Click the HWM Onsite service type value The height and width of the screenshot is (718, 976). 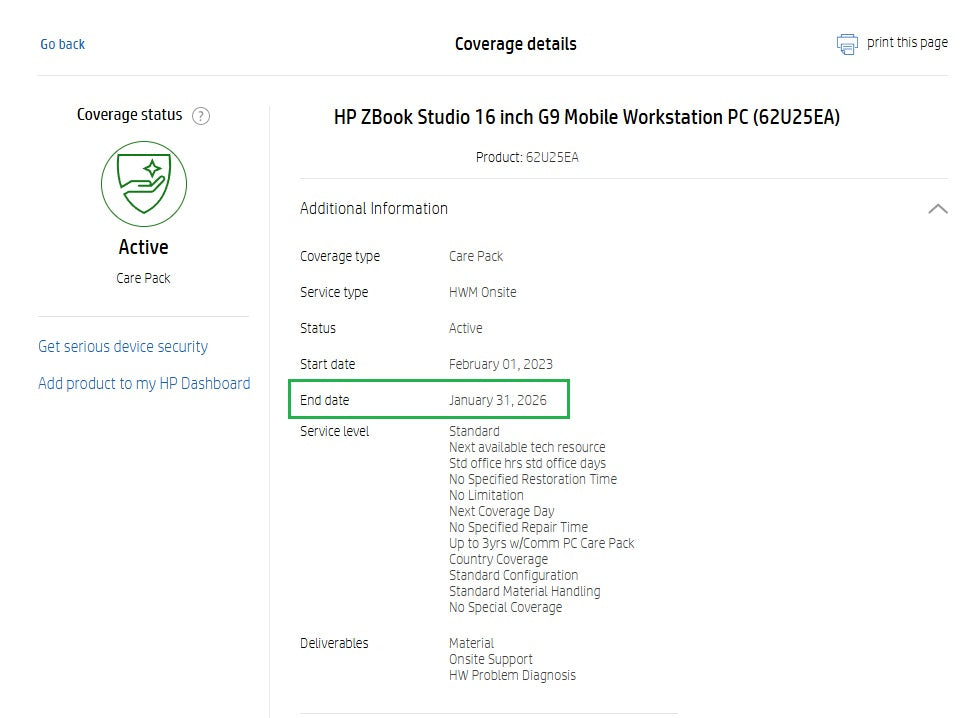point(482,292)
